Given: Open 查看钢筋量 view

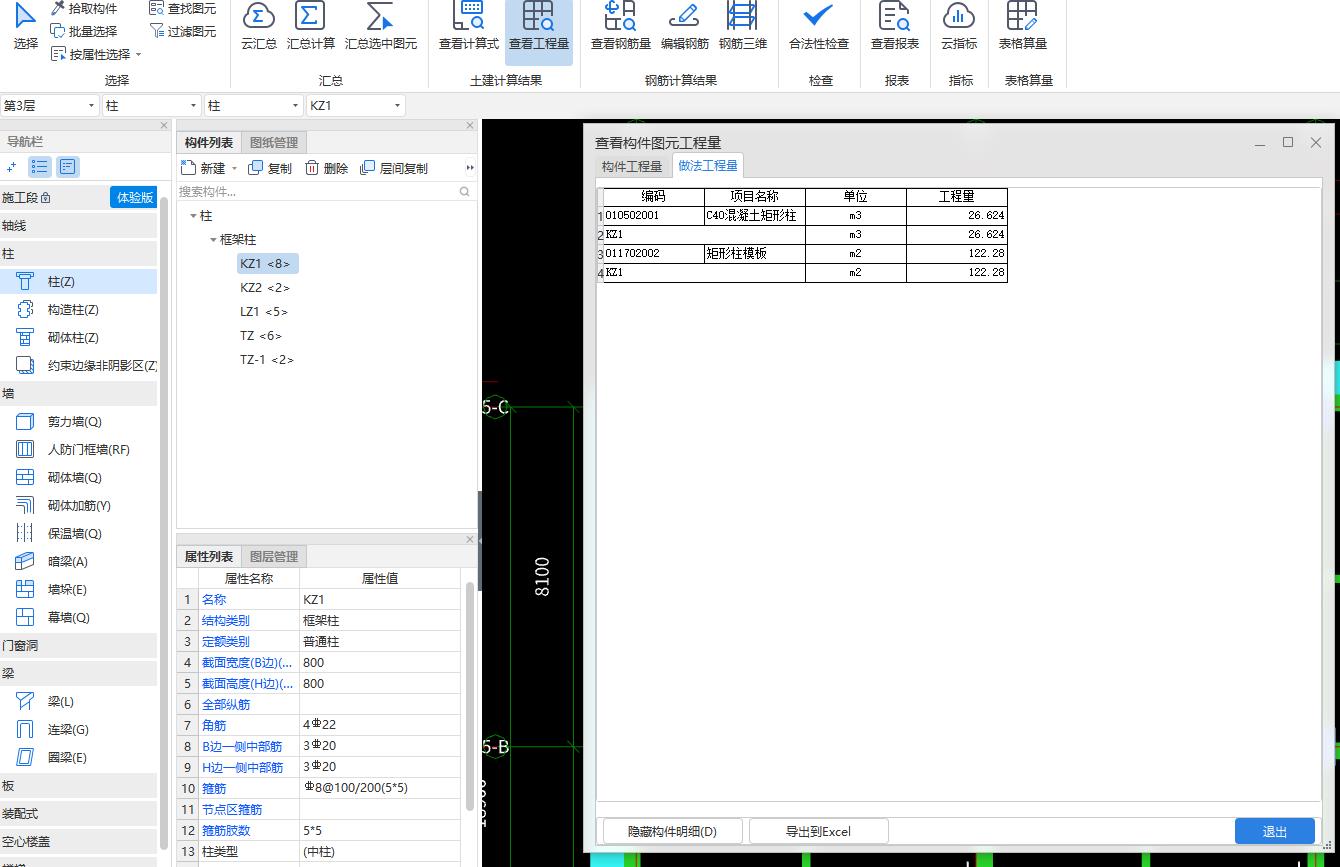Looking at the screenshot, I should [x=621, y=27].
